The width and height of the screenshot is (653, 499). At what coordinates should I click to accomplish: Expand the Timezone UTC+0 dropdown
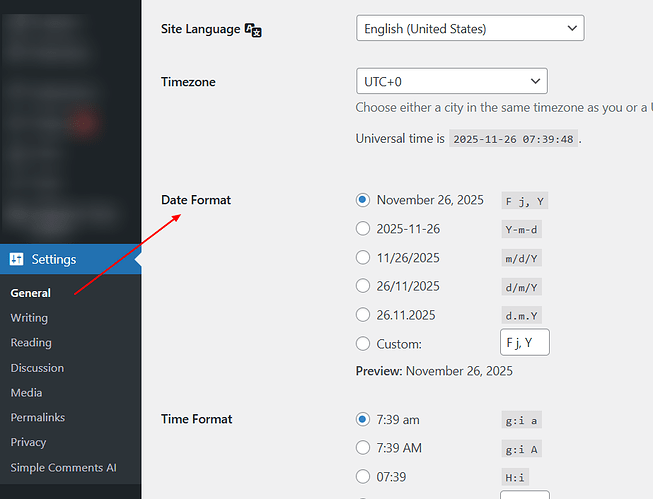(451, 81)
